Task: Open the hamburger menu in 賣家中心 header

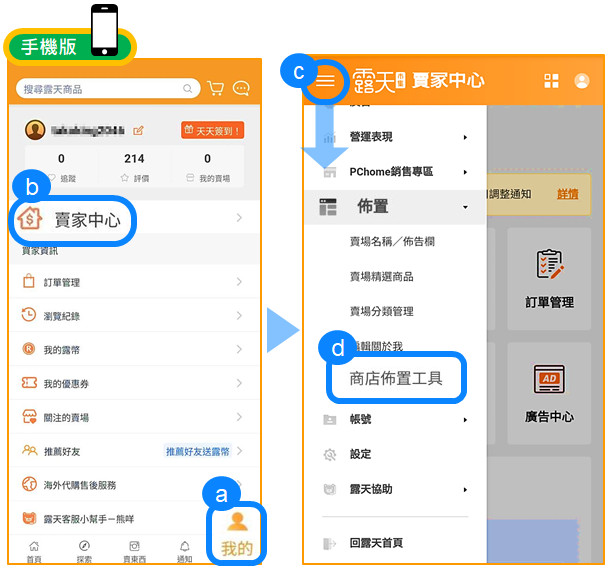Action: [325, 81]
